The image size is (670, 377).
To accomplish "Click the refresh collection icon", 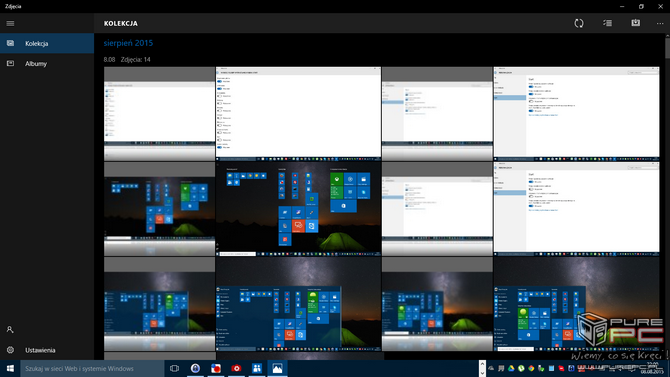I will [579, 23].
